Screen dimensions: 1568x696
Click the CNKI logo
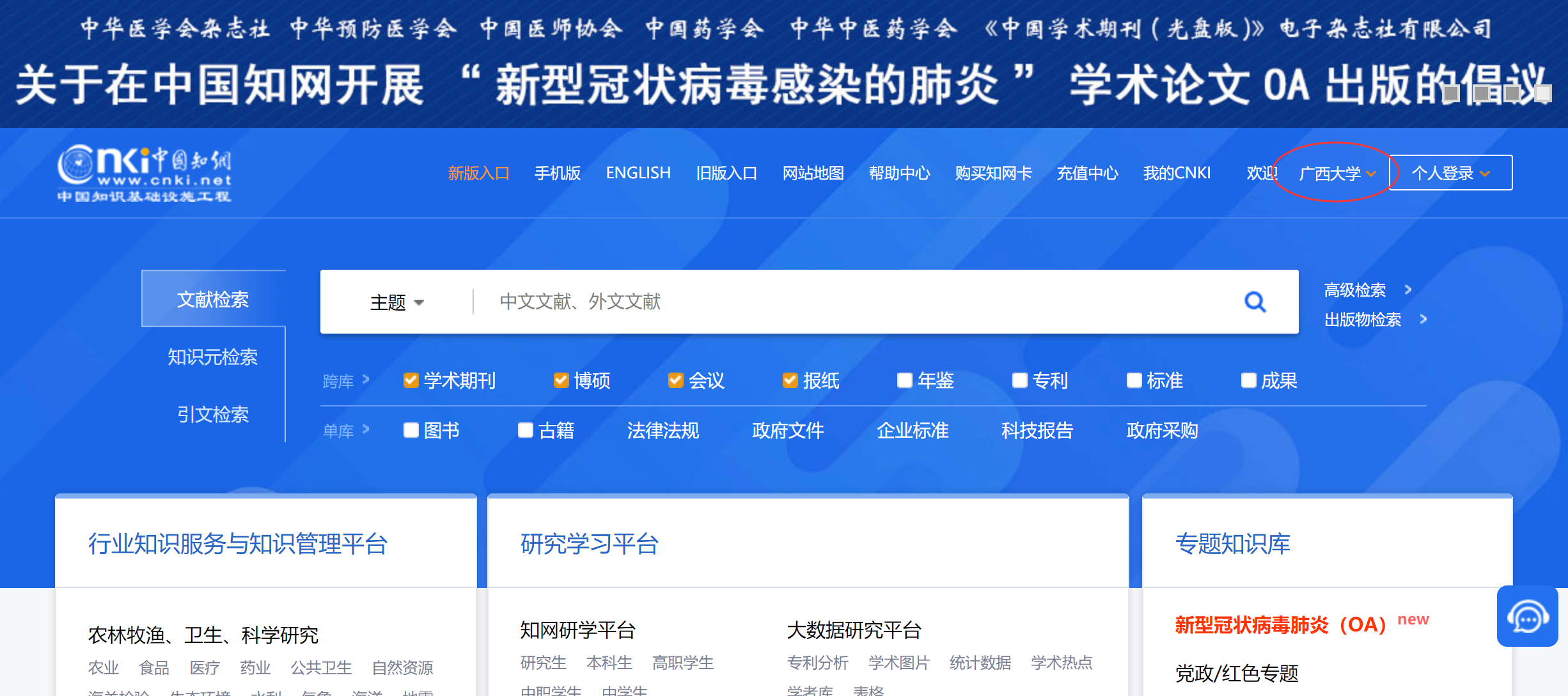coord(145,173)
